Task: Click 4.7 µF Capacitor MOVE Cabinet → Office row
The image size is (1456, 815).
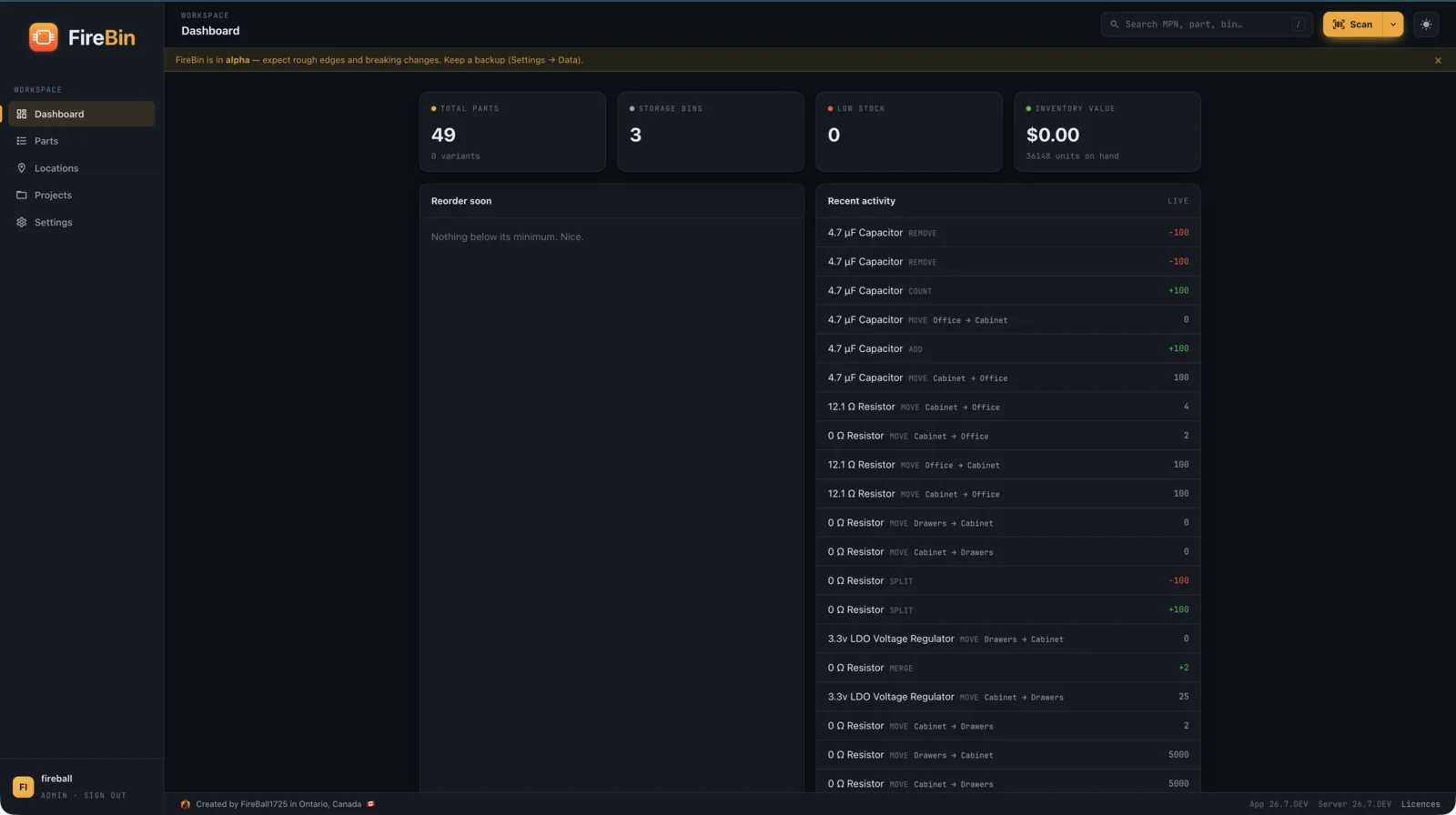Action: click(1008, 377)
